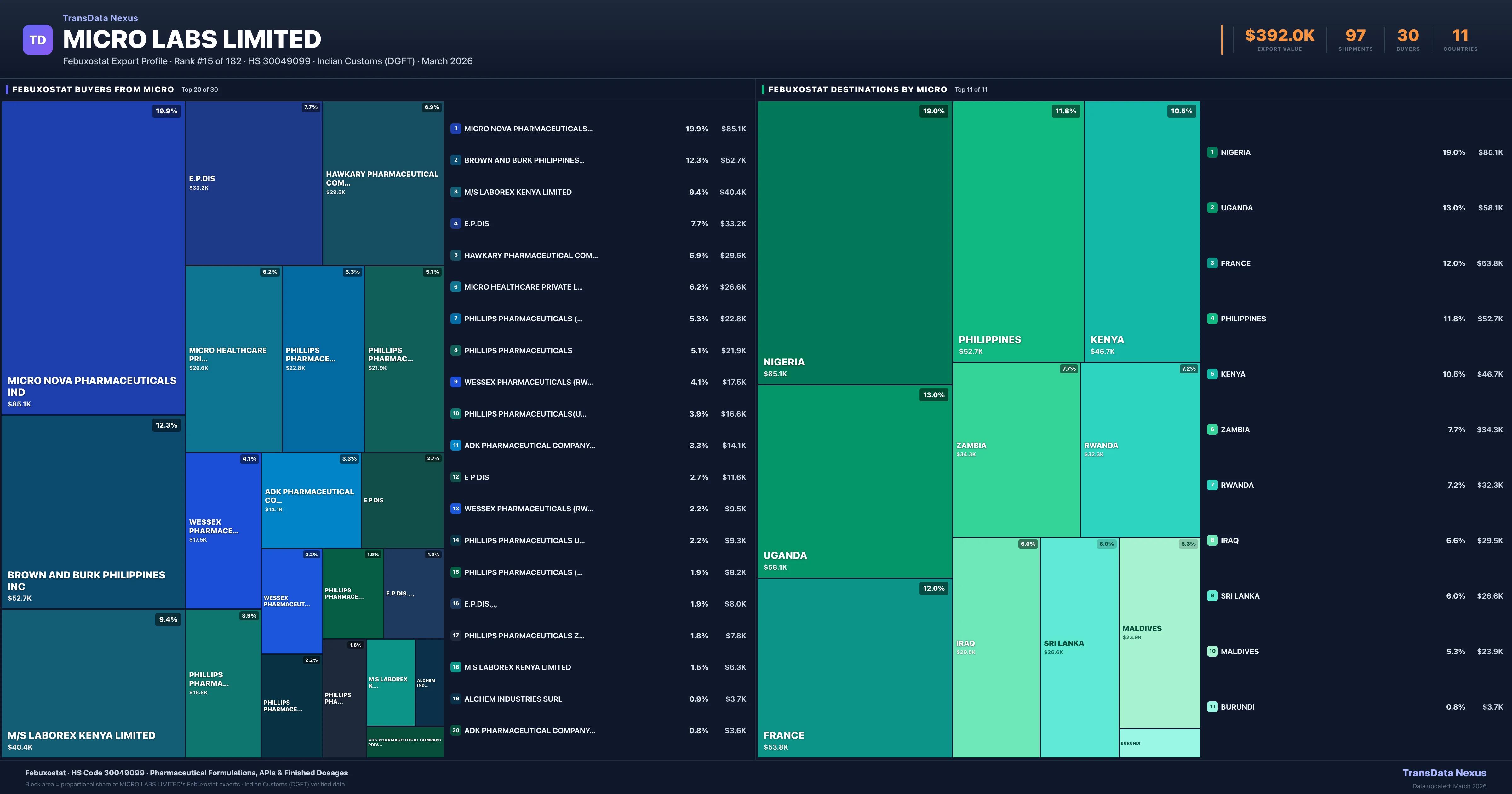Click the badge beside BURUNDI destination entry
The width and height of the screenshot is (1512, 794).
click(x=1212, y=706)
